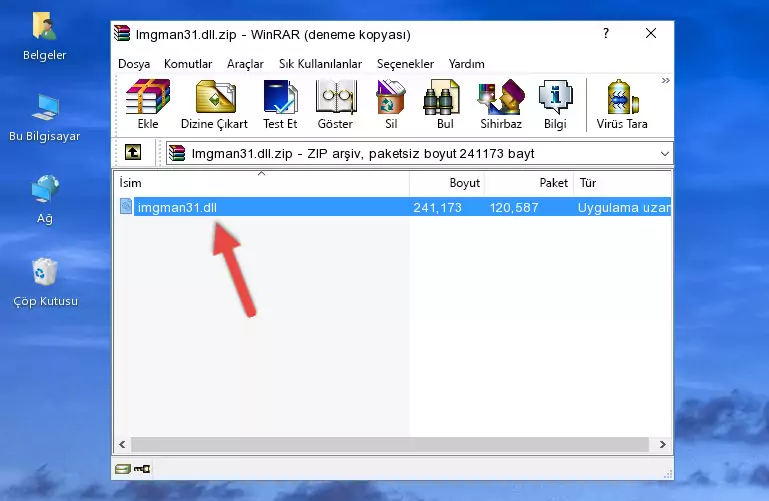Click the drive icon in status bar
The image size is (769, 501).
point(123,469)
